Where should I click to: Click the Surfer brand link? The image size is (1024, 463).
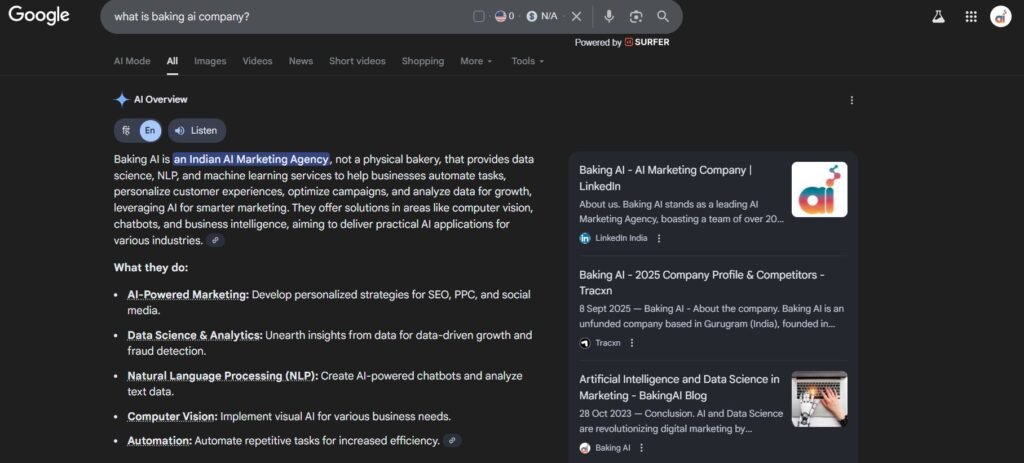click(647, 42)
